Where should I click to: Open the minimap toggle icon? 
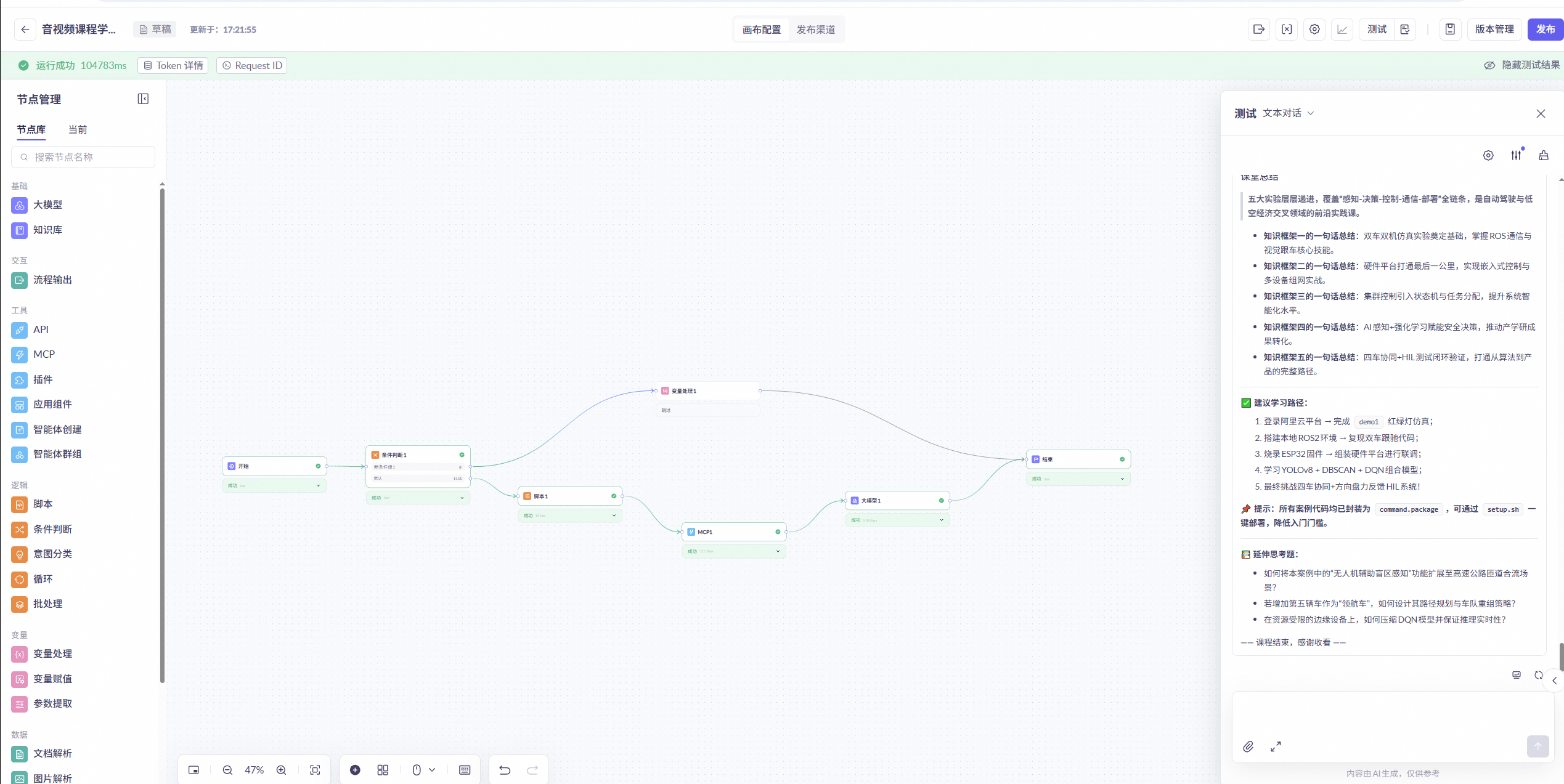click(x=193, y=770)
